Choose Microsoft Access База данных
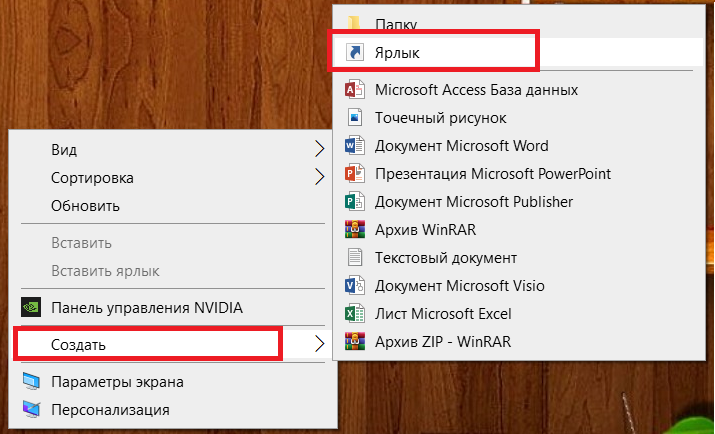This screenshot has width=715, height=434. click(519, 90)
